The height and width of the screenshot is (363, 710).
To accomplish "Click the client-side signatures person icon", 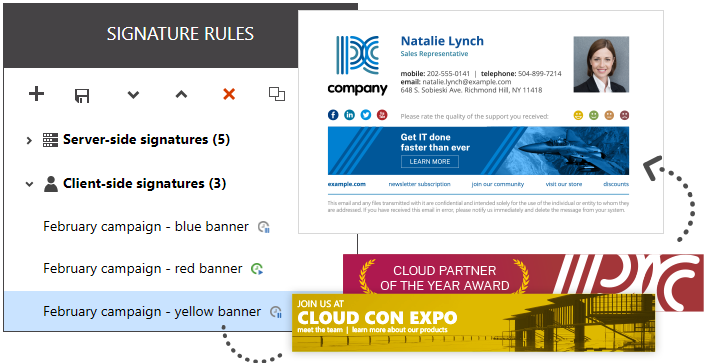I will (x=51, y=184).
